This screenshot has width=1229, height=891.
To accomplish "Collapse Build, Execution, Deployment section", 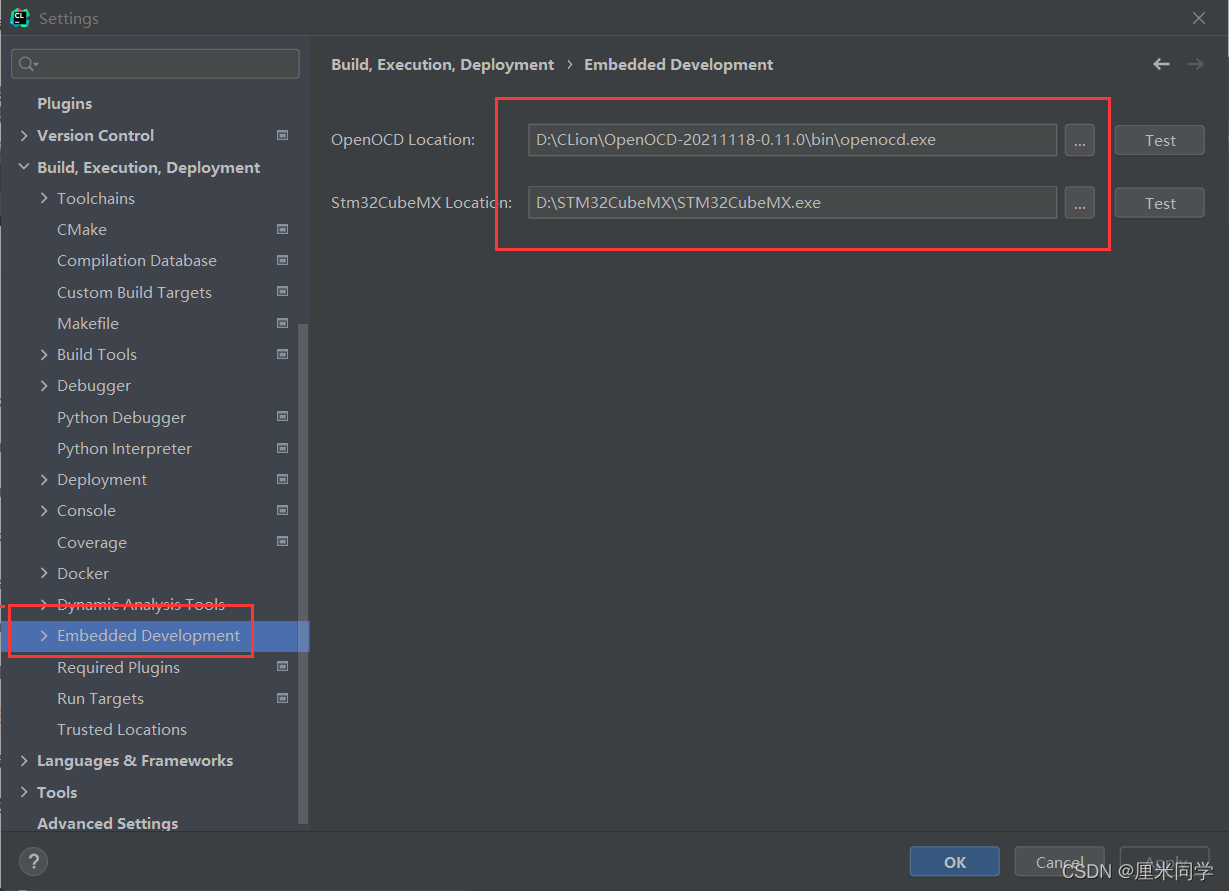I will pos(24,168).
